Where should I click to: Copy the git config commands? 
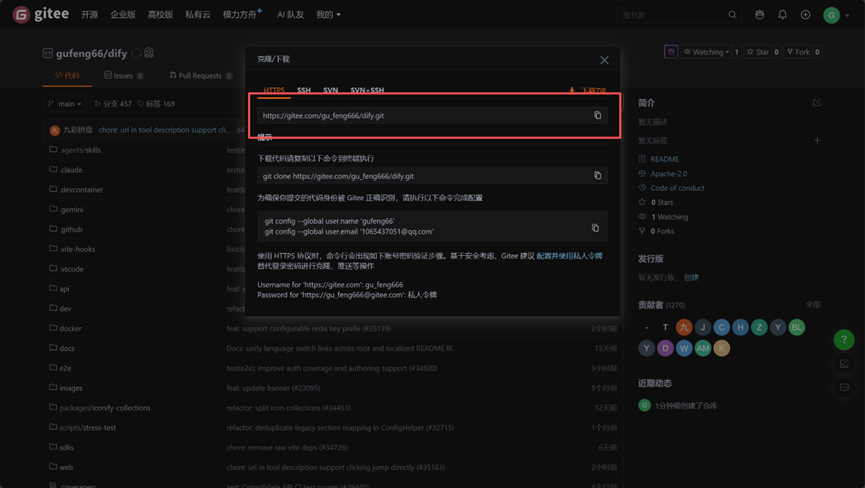pyautogui.click(x=595, y=228)
